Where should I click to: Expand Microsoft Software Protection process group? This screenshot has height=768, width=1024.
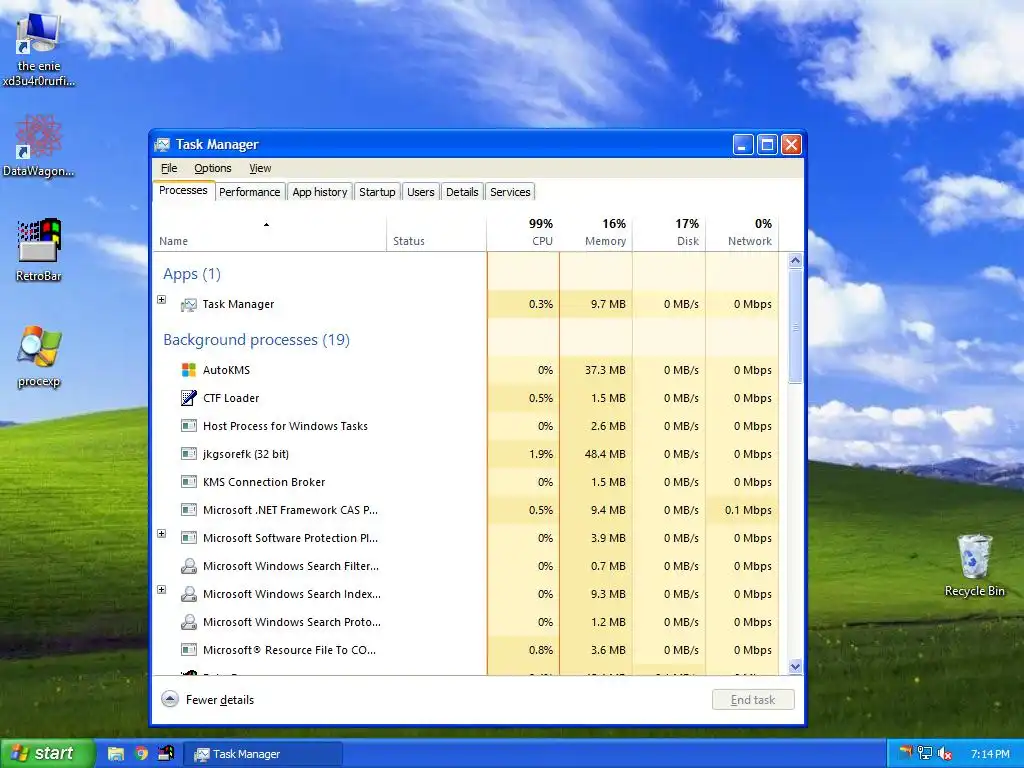[162, 534]
